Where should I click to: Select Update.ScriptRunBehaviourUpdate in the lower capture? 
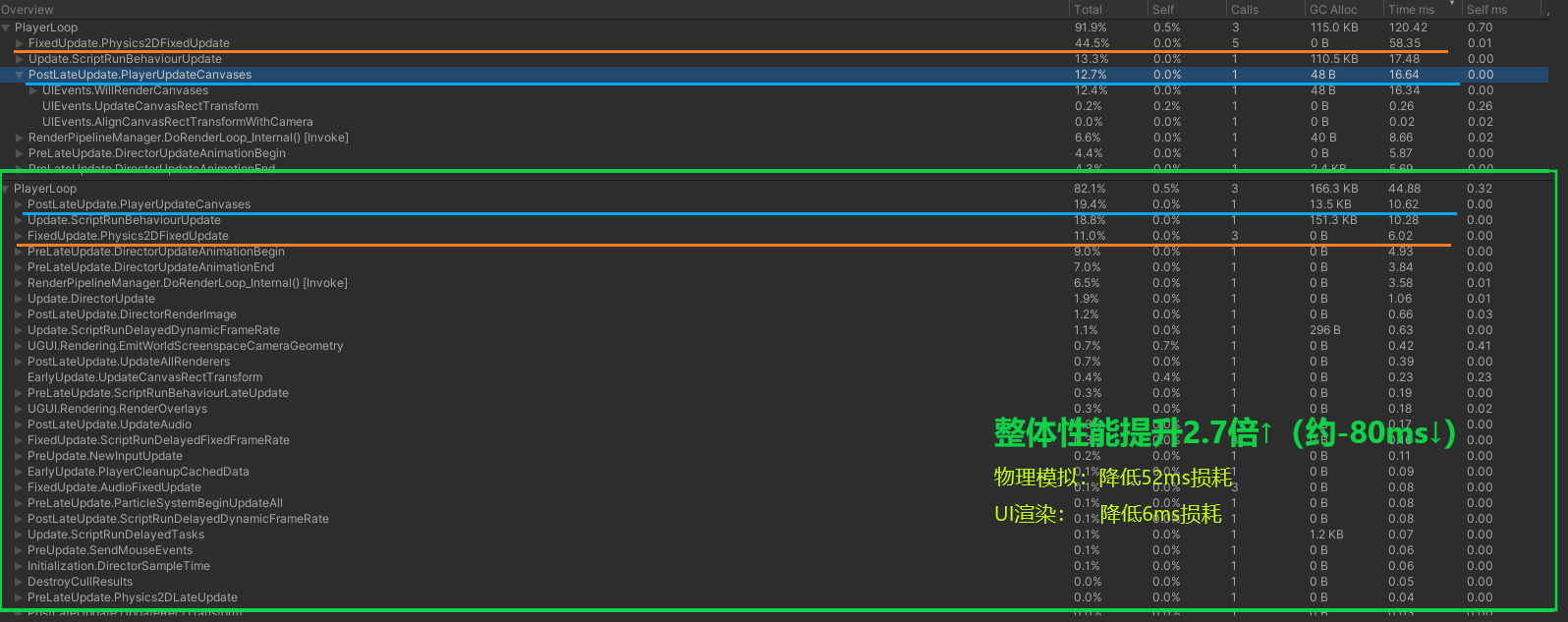point(774,220)
